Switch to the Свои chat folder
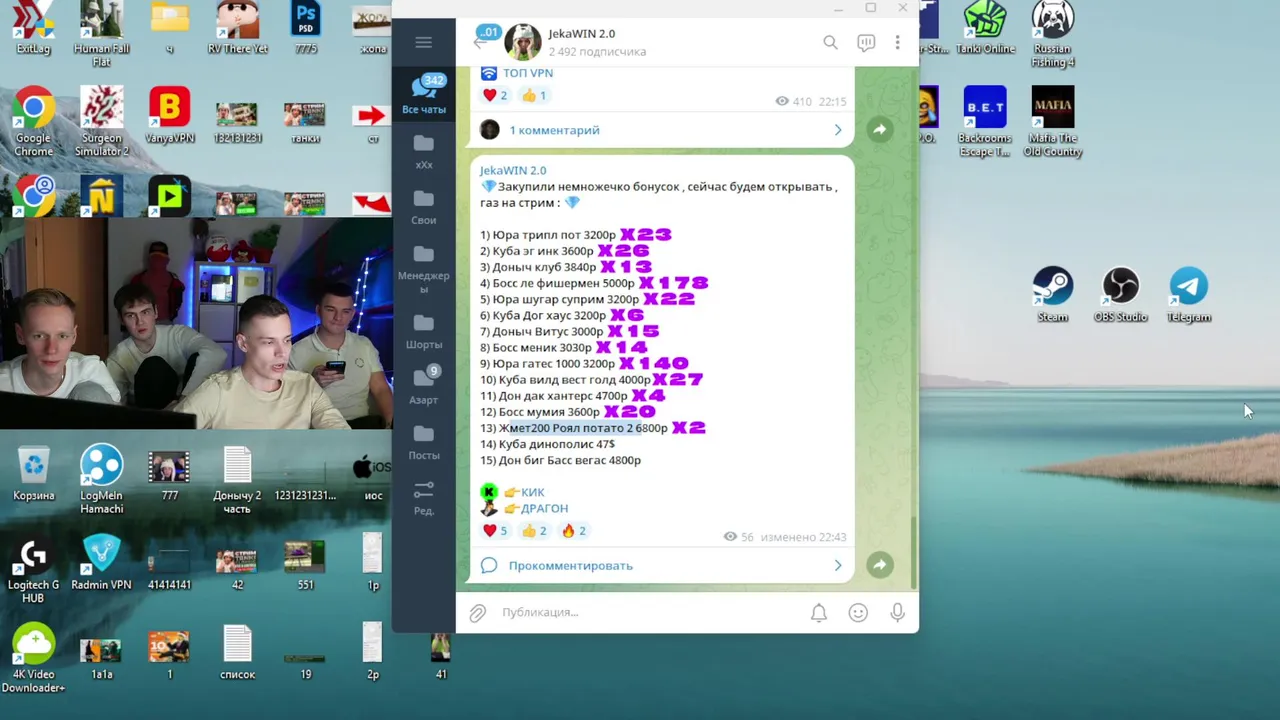This screenshot has width=1280, height=720. click(x=423, y=206)
